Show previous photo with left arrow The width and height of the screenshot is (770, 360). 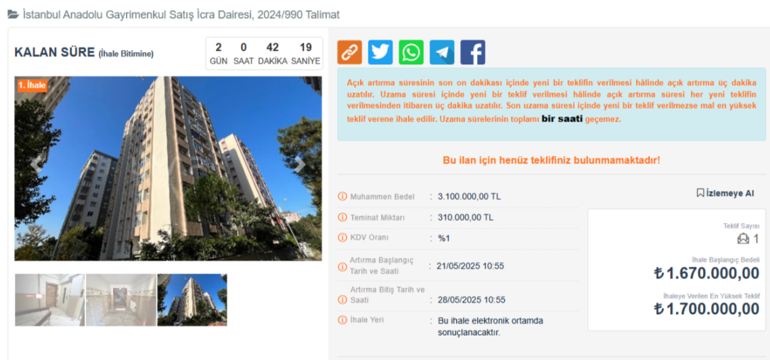pos(36,165)
